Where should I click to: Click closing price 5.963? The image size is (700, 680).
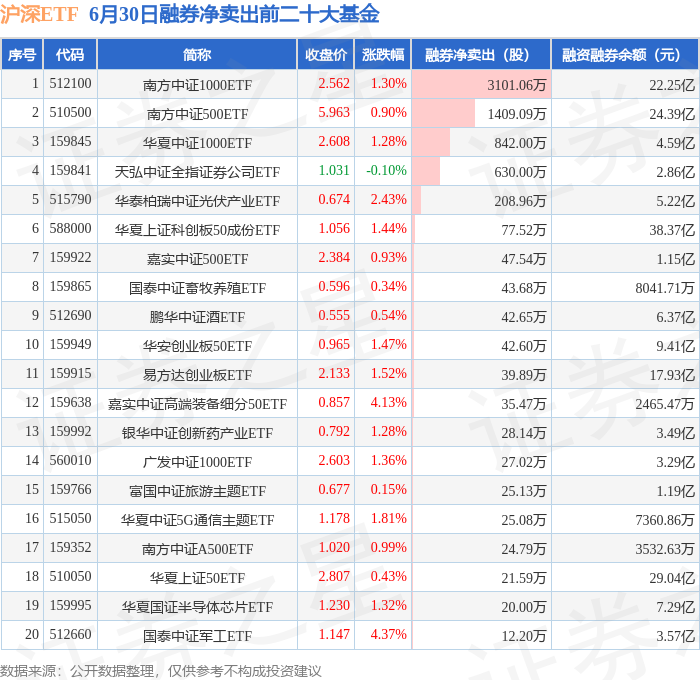[x=334, y=113]
